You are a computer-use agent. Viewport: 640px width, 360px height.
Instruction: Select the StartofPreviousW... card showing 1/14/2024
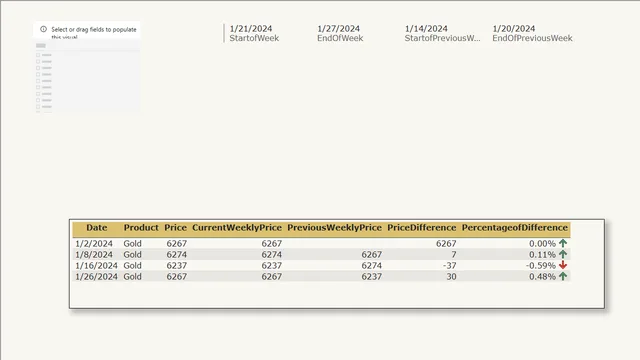coord(442,33)
